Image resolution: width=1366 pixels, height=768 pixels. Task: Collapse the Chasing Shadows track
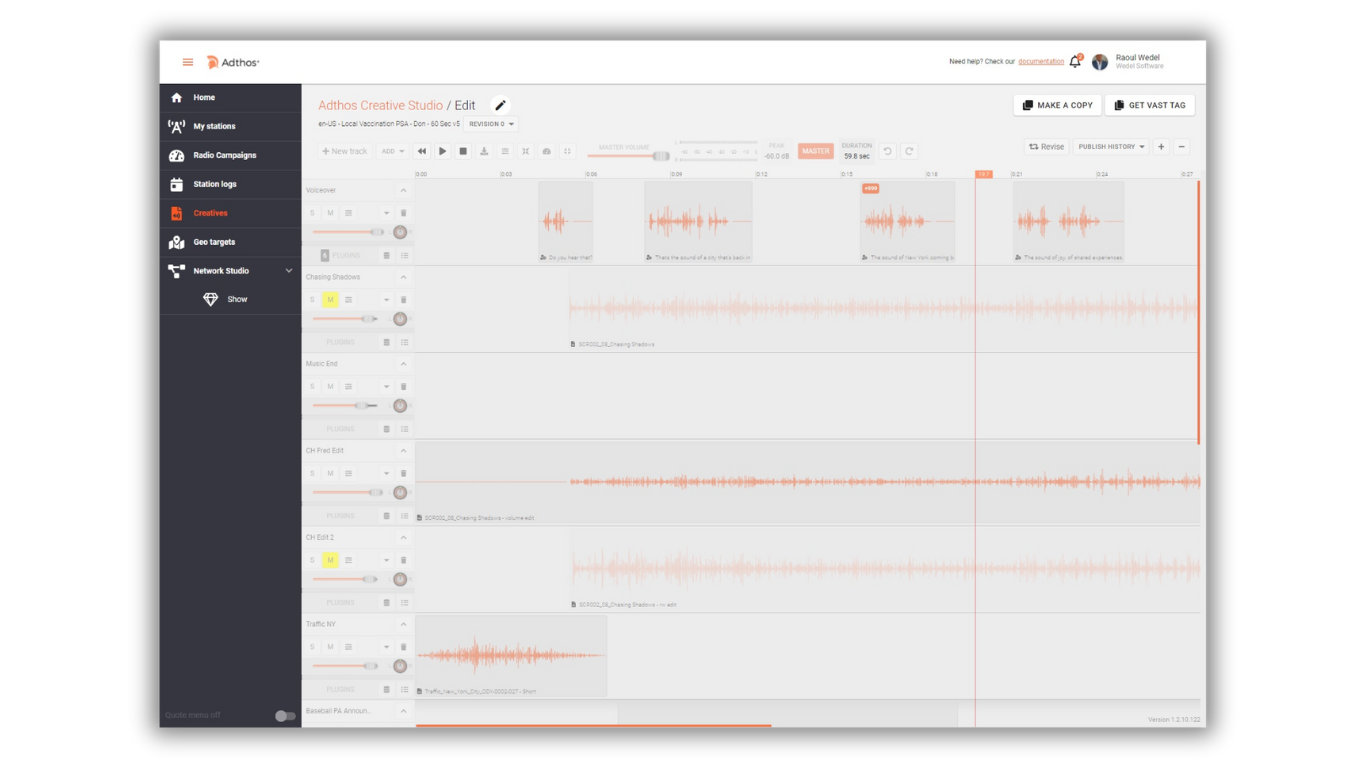pos(404,277)
